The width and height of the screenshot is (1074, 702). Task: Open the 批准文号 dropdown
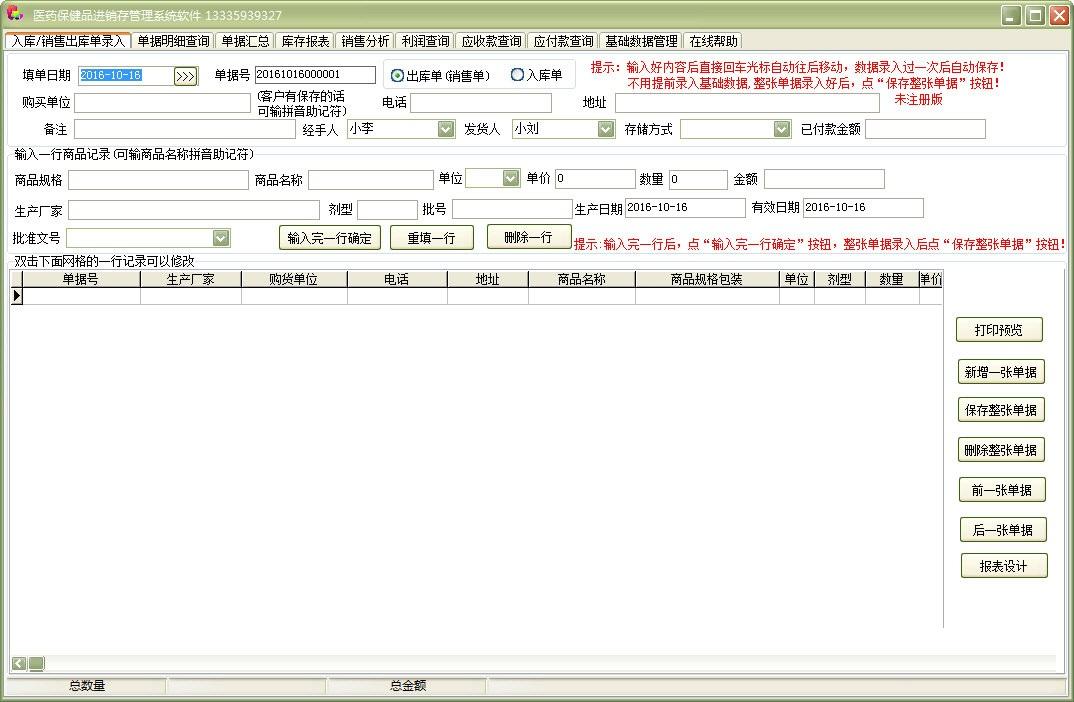coord(221,238)
